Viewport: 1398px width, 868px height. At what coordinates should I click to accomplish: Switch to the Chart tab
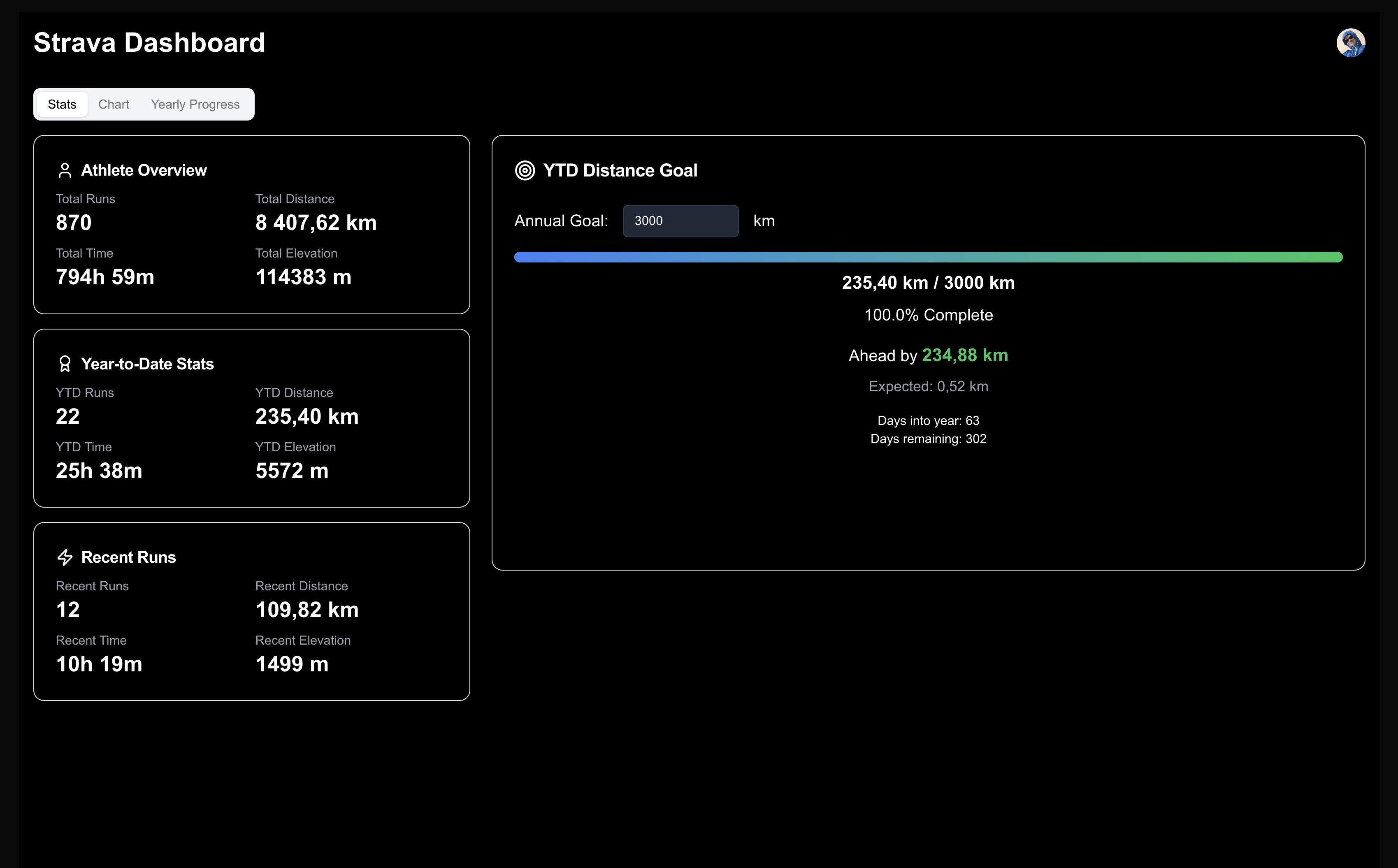pos(114,104)
